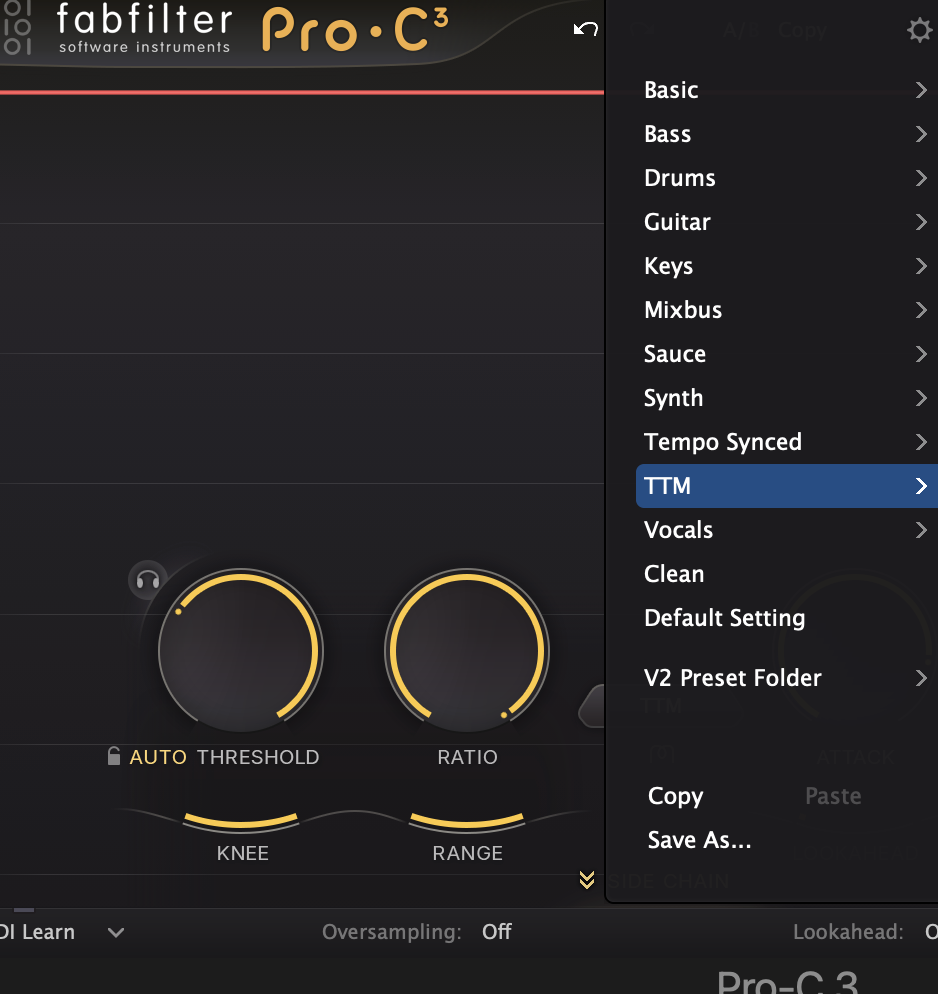The height and width of the screenshot is (994, 938).
Task: Click the MIDI Learn button
Action: (x=37, y=933)
